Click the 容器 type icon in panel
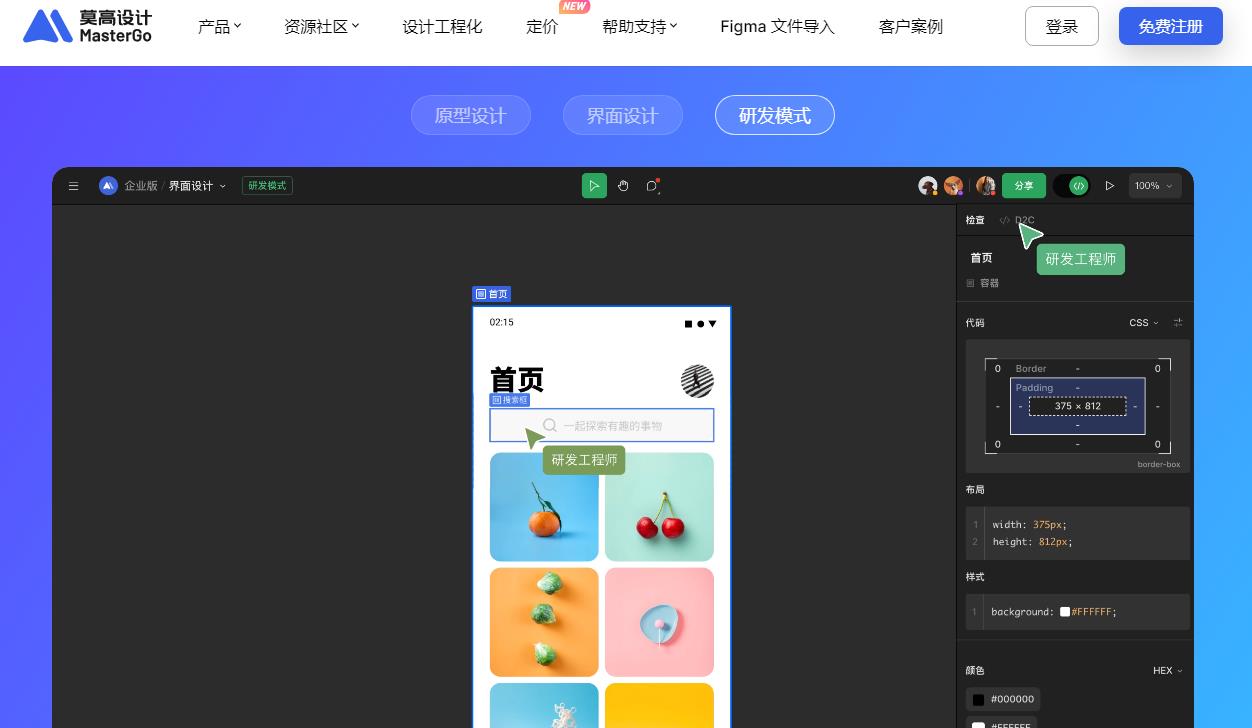The image size is (1252, 728). (970, 283)
